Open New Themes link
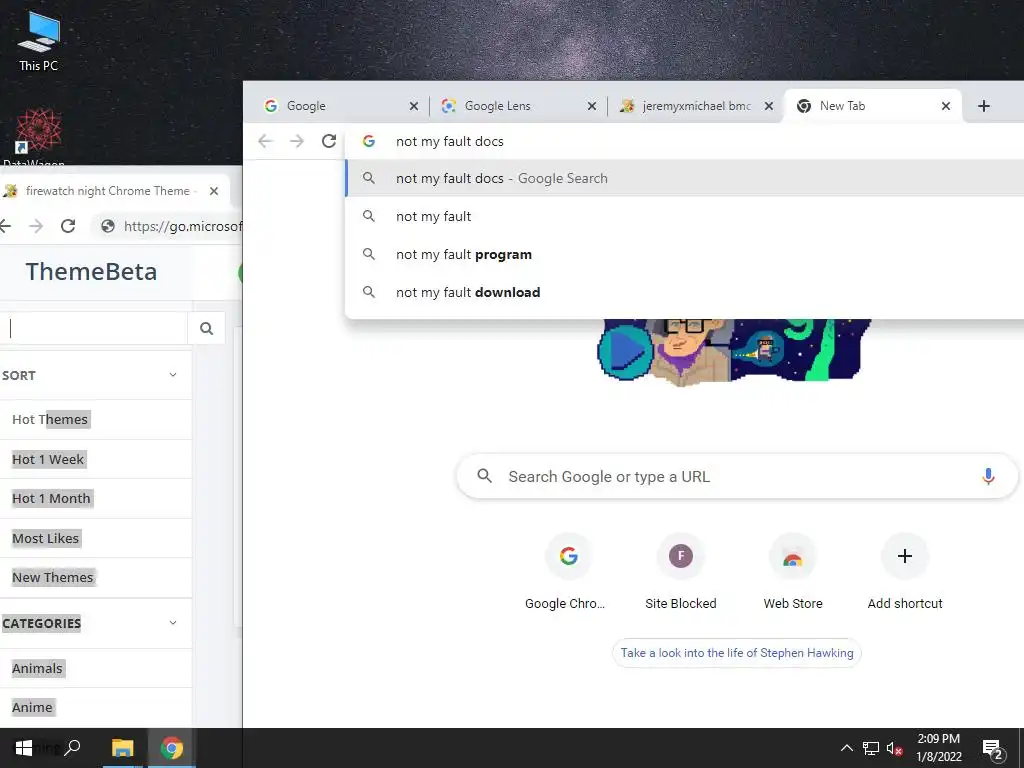This screenshot has height=768, width=1024. (52, 577)
